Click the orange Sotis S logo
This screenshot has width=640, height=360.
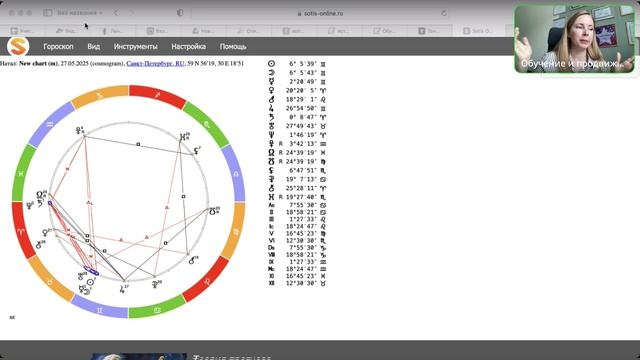18,47
